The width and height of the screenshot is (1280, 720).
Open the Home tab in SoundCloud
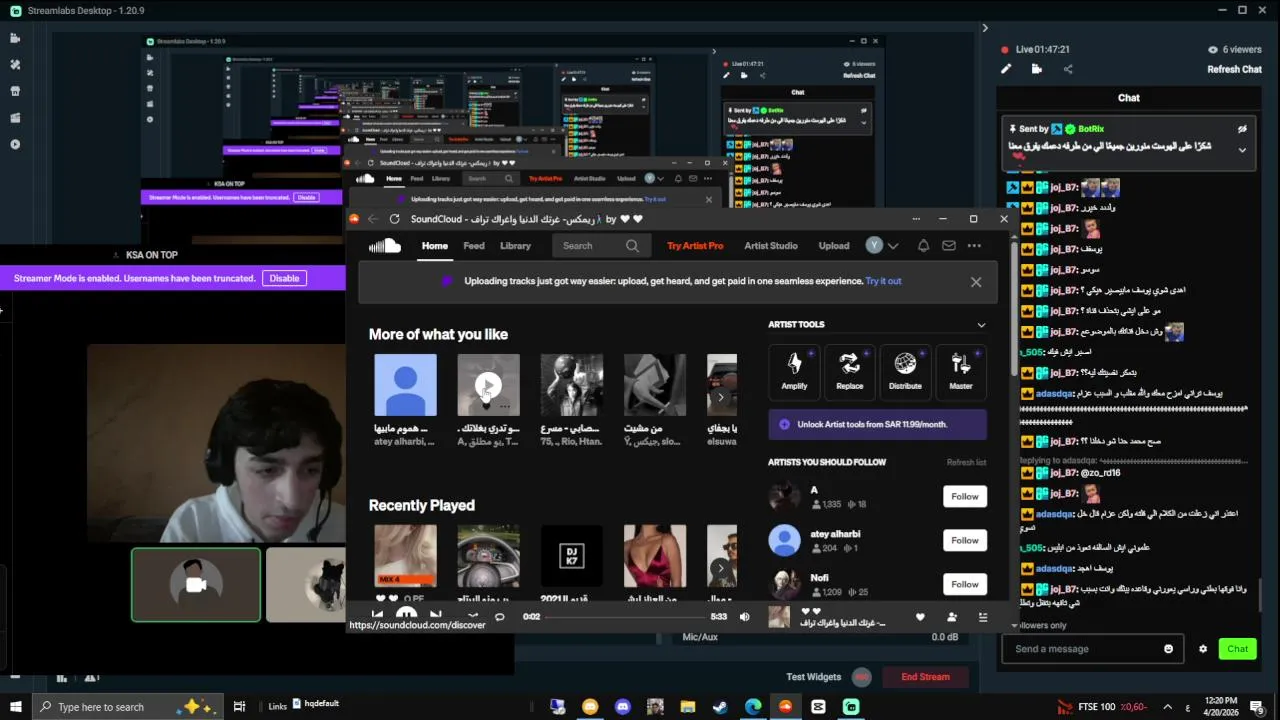click(434, 246)
